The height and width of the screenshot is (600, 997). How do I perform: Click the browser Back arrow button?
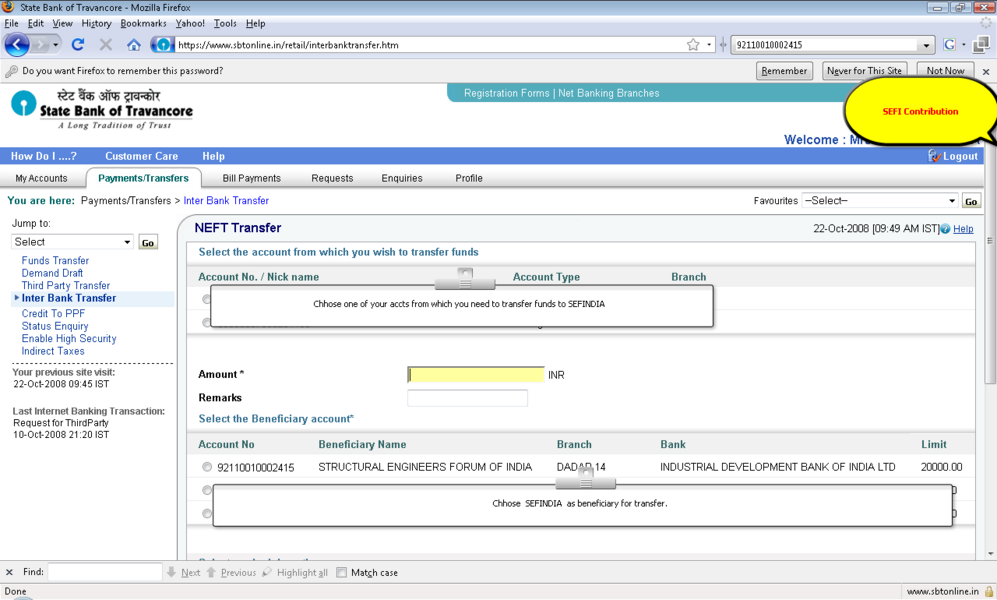coord(17,45)
